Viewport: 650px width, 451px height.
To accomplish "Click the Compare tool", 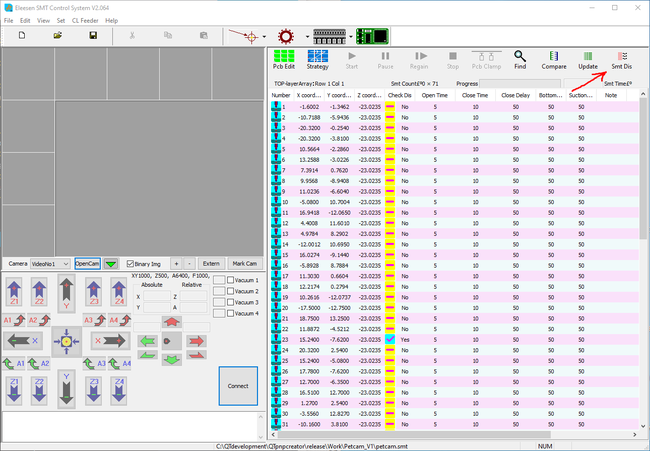I will pos(554,60).
